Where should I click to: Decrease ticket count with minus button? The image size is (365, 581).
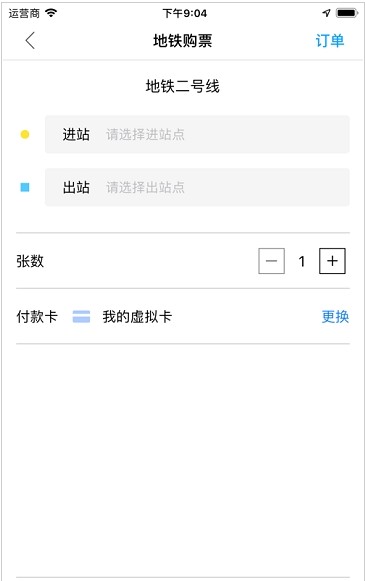click(271, 261)
